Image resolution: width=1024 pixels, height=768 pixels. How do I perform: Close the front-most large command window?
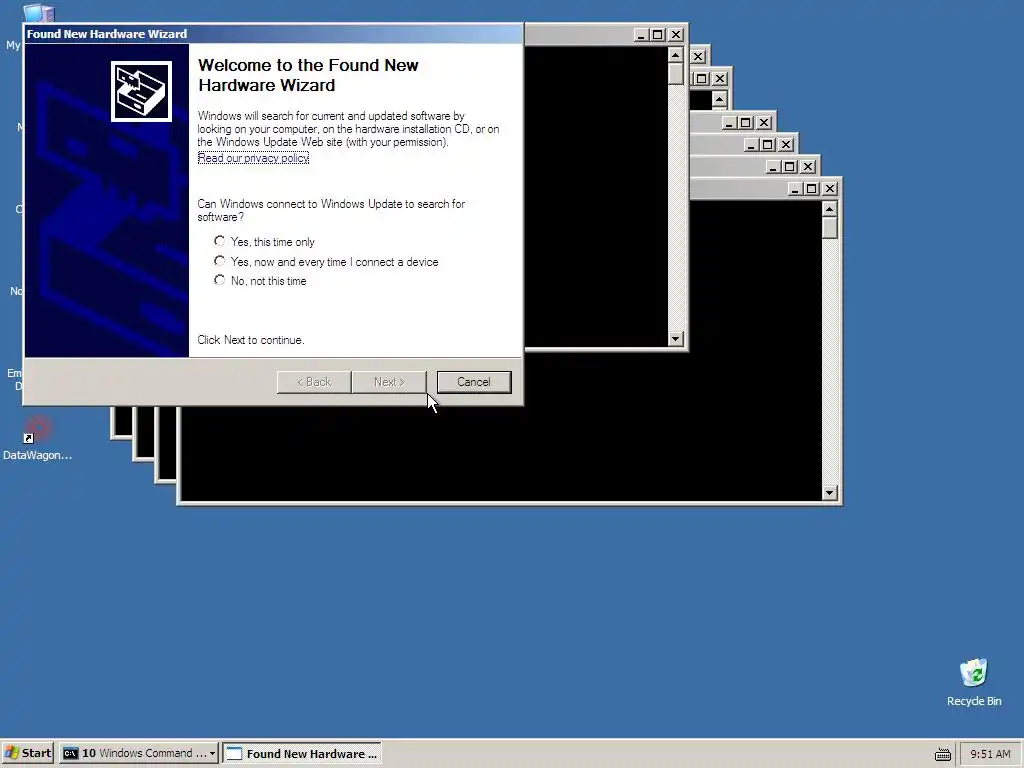coord(829,188)
